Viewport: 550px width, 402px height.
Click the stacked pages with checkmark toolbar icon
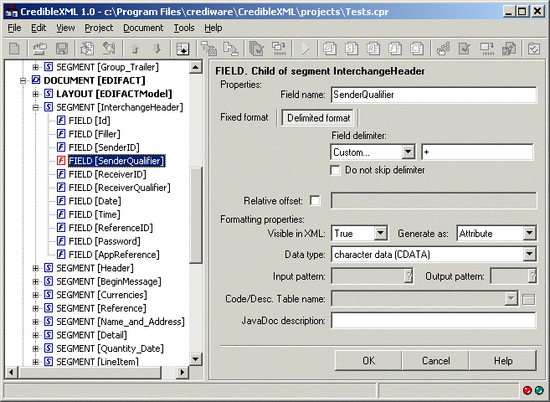(256, 48)
